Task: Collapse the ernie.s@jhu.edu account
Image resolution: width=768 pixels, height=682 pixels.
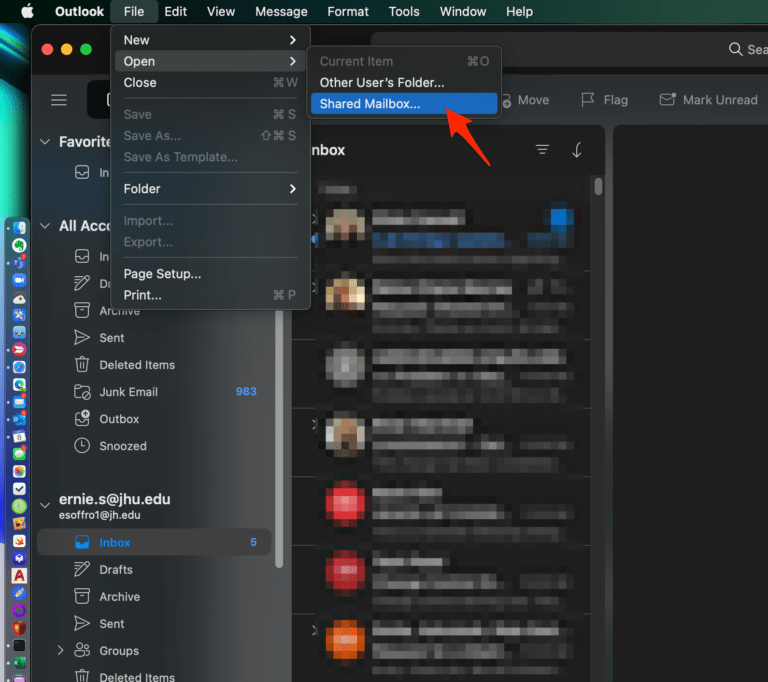Action: pos(45,505)
